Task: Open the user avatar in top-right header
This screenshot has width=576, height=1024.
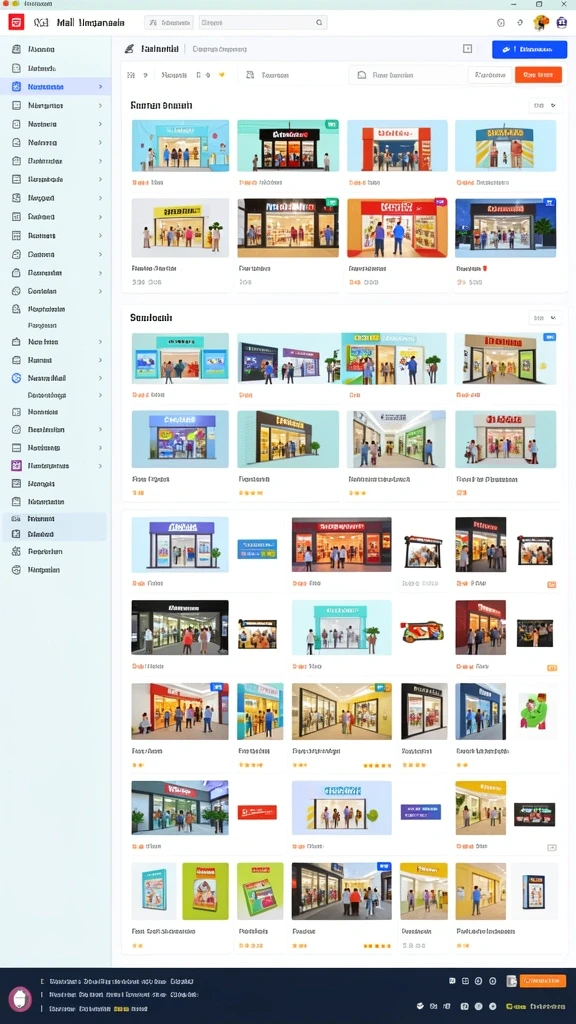Action: [x=541, y=22]
